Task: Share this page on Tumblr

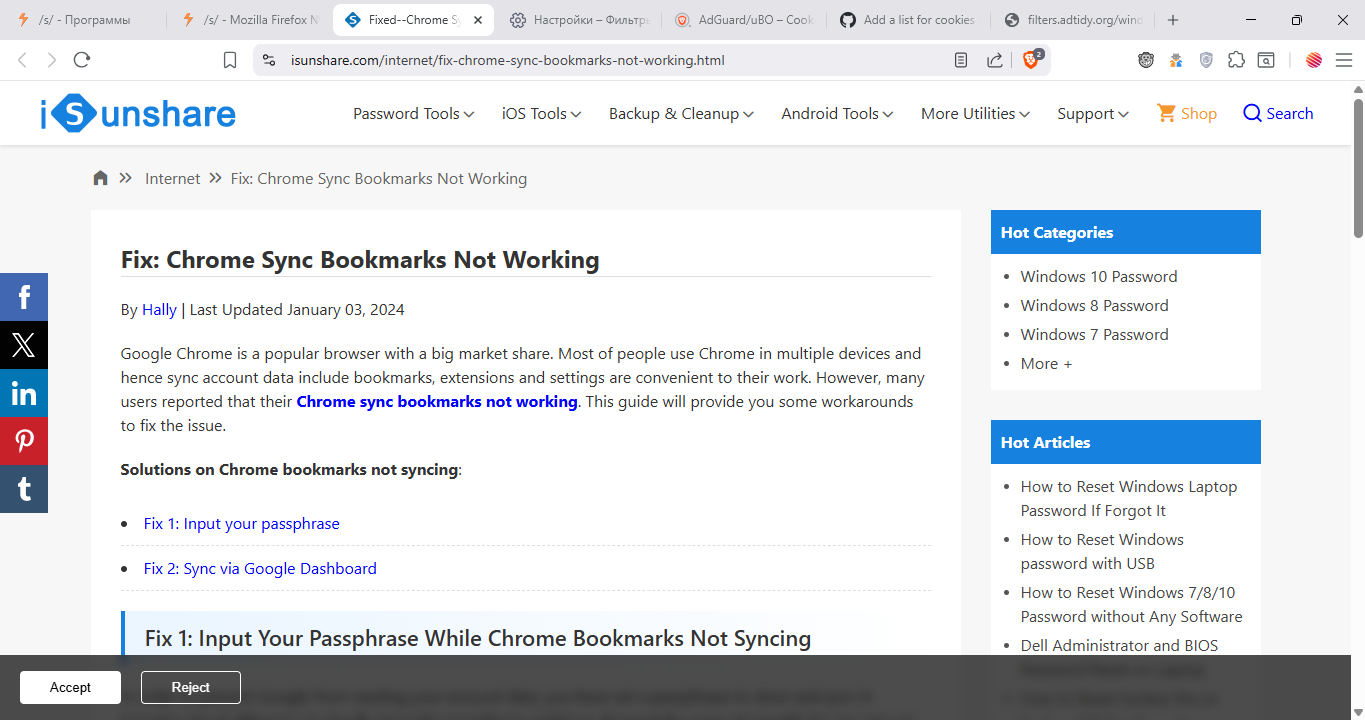Action: pos(24,489)
